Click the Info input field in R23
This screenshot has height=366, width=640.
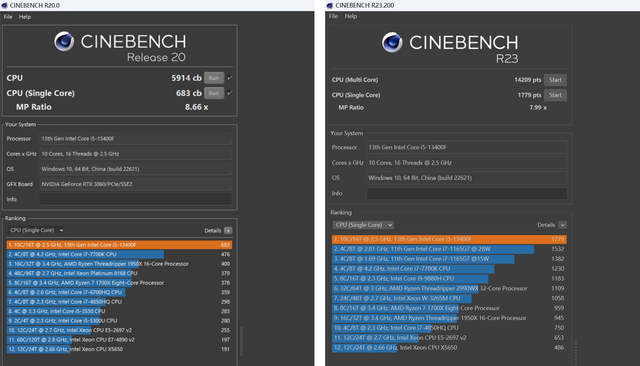pos(467,193)
